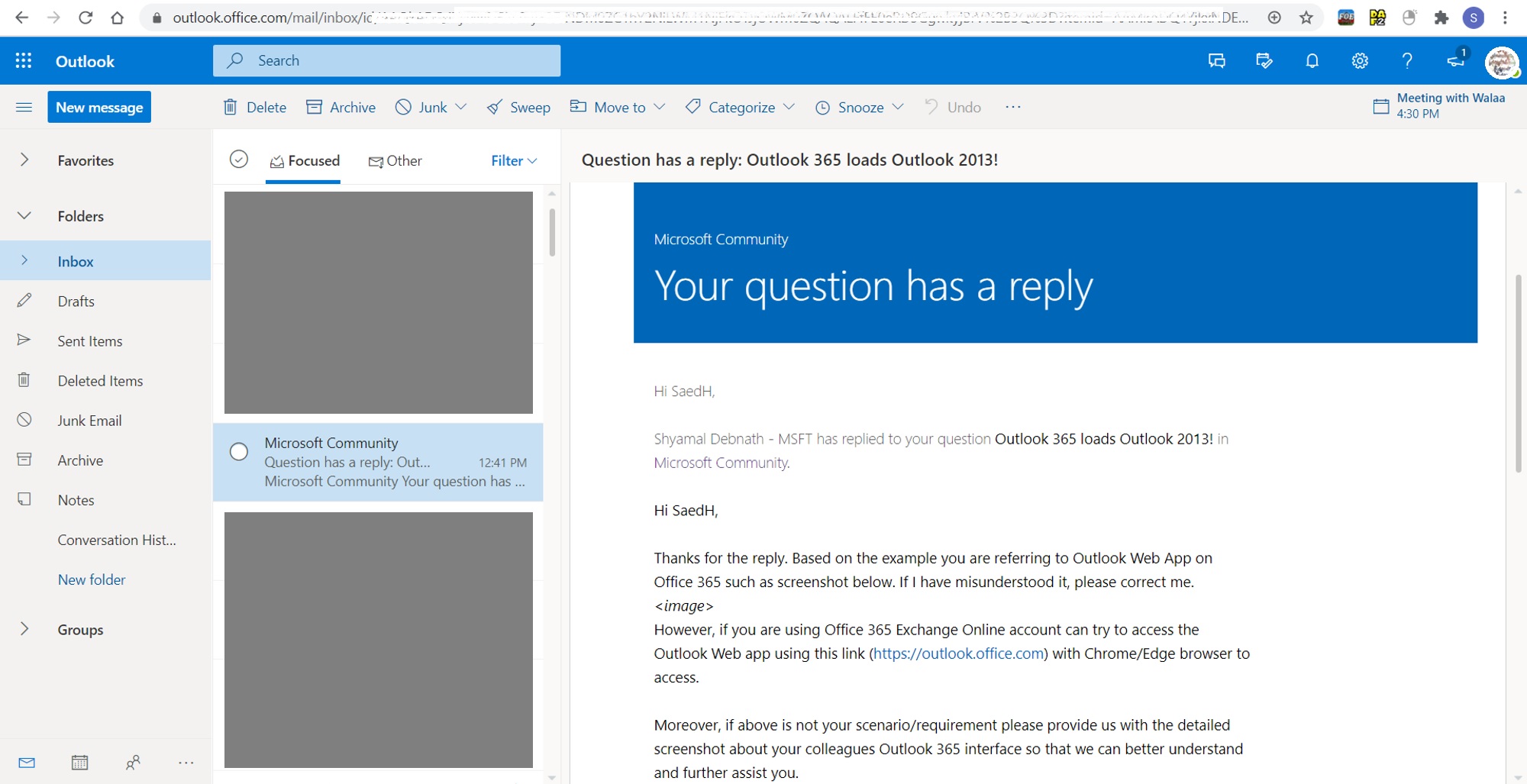Open the Help question mark
1527x784 pixels.
coord(1407,61)
